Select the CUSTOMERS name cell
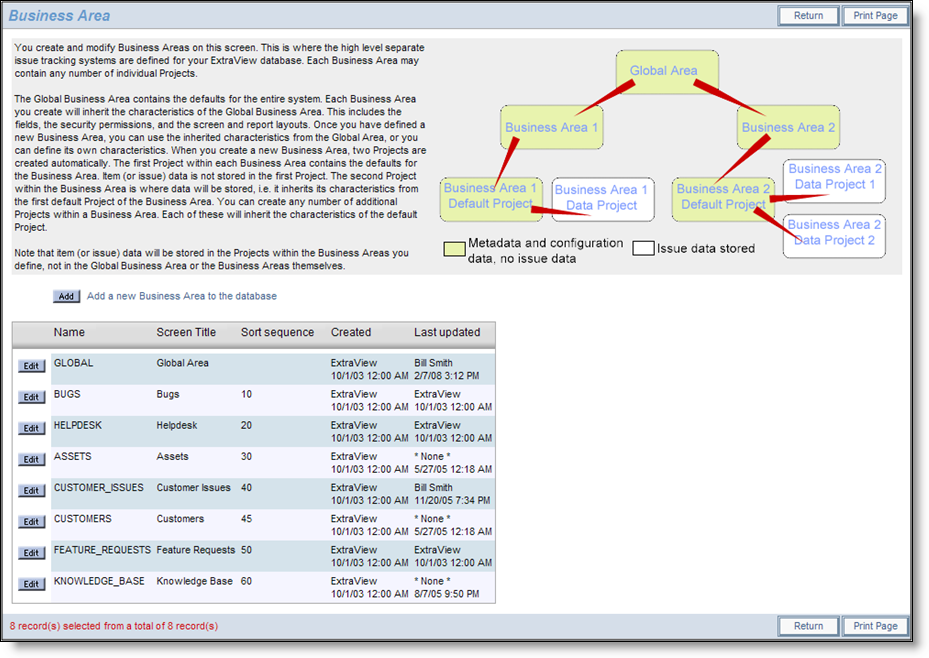 point(82,519)
